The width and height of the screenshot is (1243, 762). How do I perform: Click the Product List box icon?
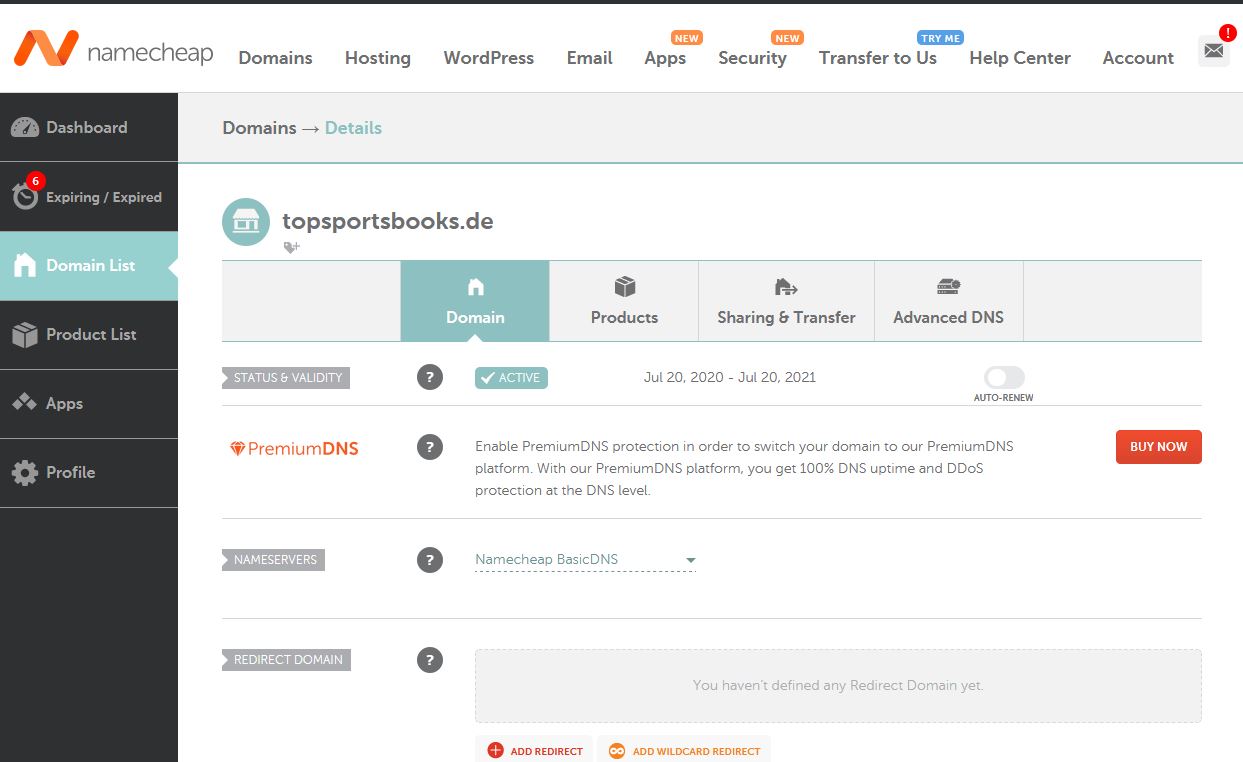(x=25, y=334)
